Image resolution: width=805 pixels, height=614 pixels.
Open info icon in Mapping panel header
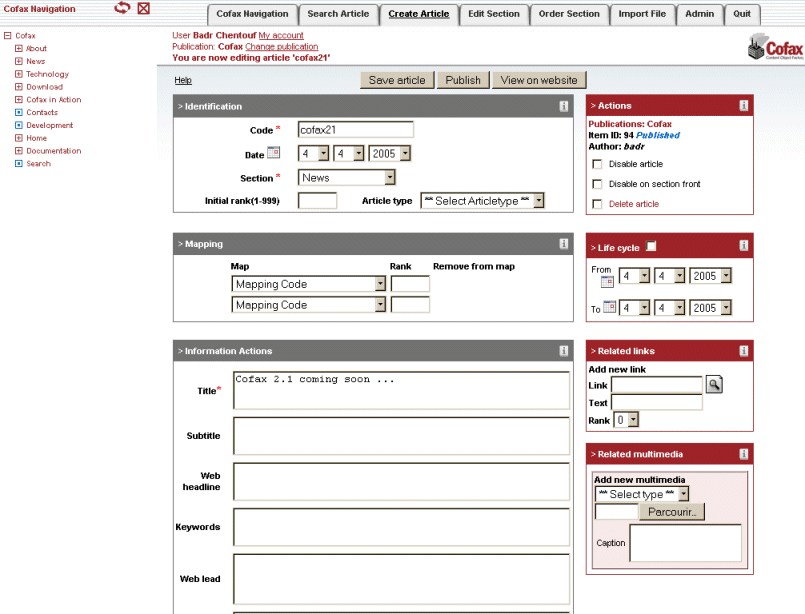[x=564, y=244]
